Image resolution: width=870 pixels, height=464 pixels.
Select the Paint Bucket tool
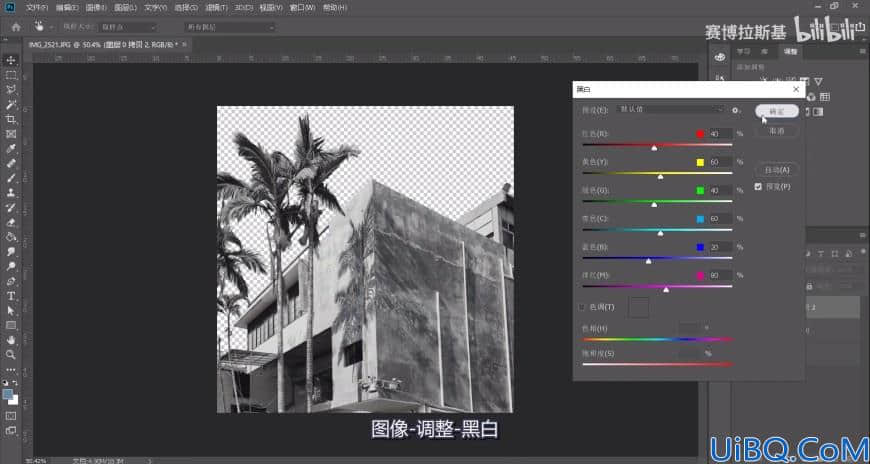(11, 237)
